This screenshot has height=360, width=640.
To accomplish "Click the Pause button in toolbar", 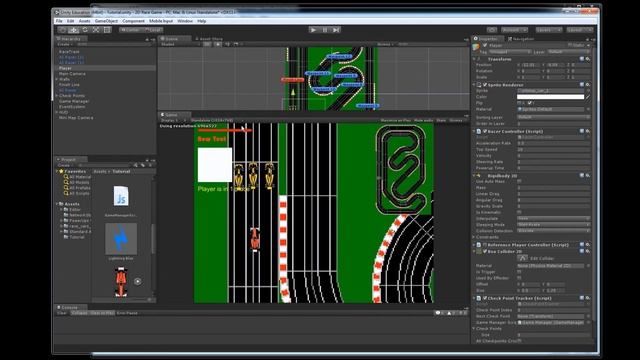I will pos(324,30).
